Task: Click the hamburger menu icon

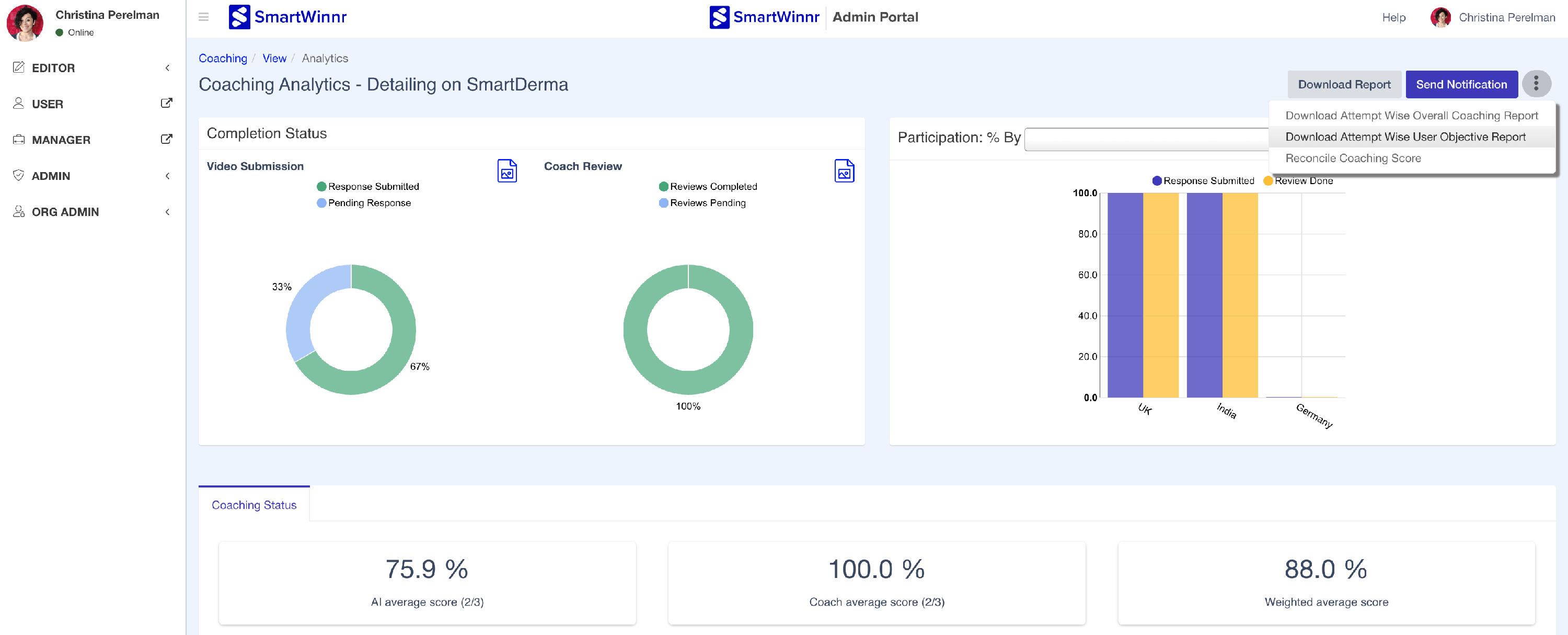Action: pyautogui.click(x=203, y=17)
